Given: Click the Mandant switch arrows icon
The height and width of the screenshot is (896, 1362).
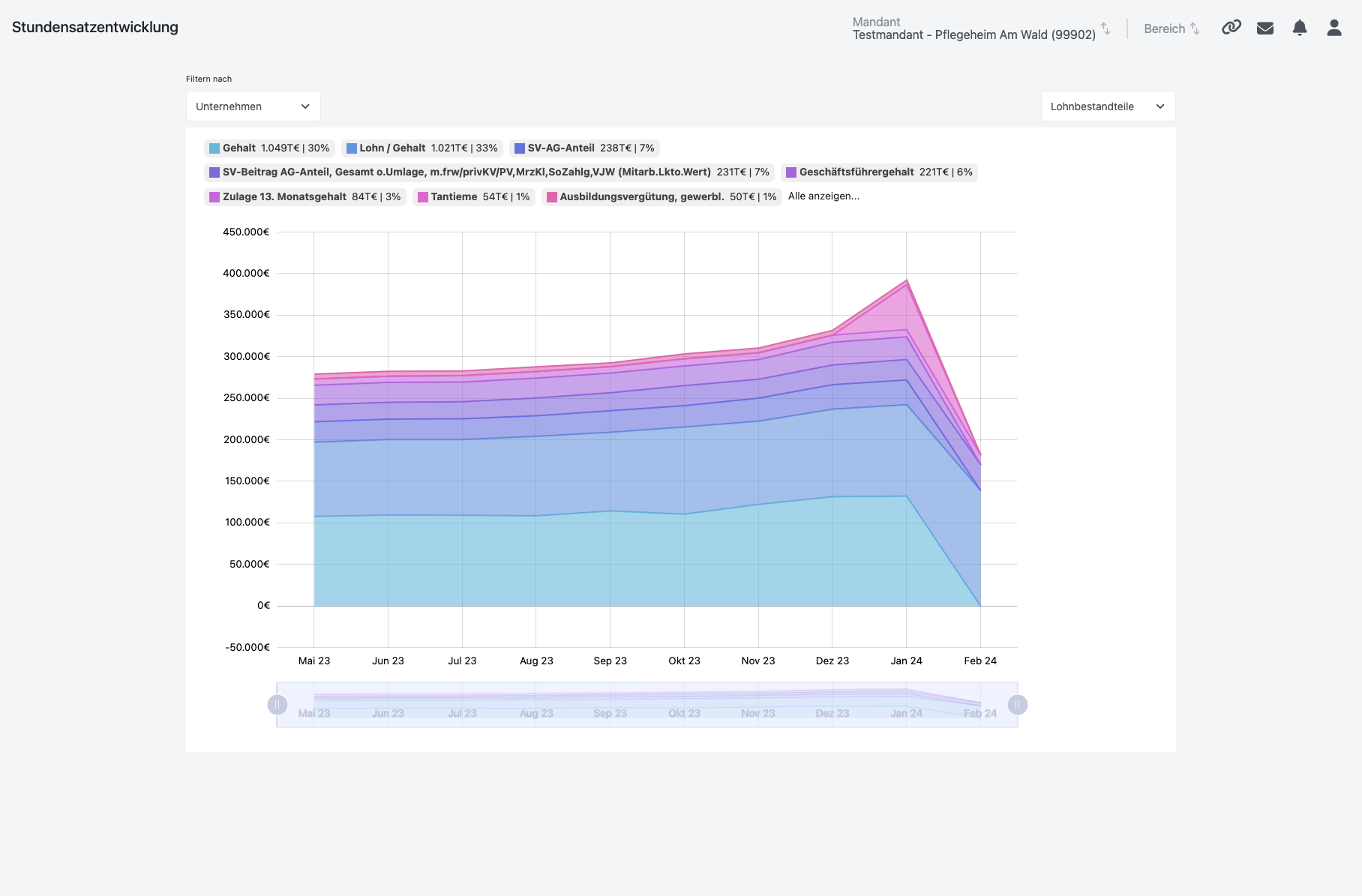Looking at the screenshot, I should (x=1105, y=28).
